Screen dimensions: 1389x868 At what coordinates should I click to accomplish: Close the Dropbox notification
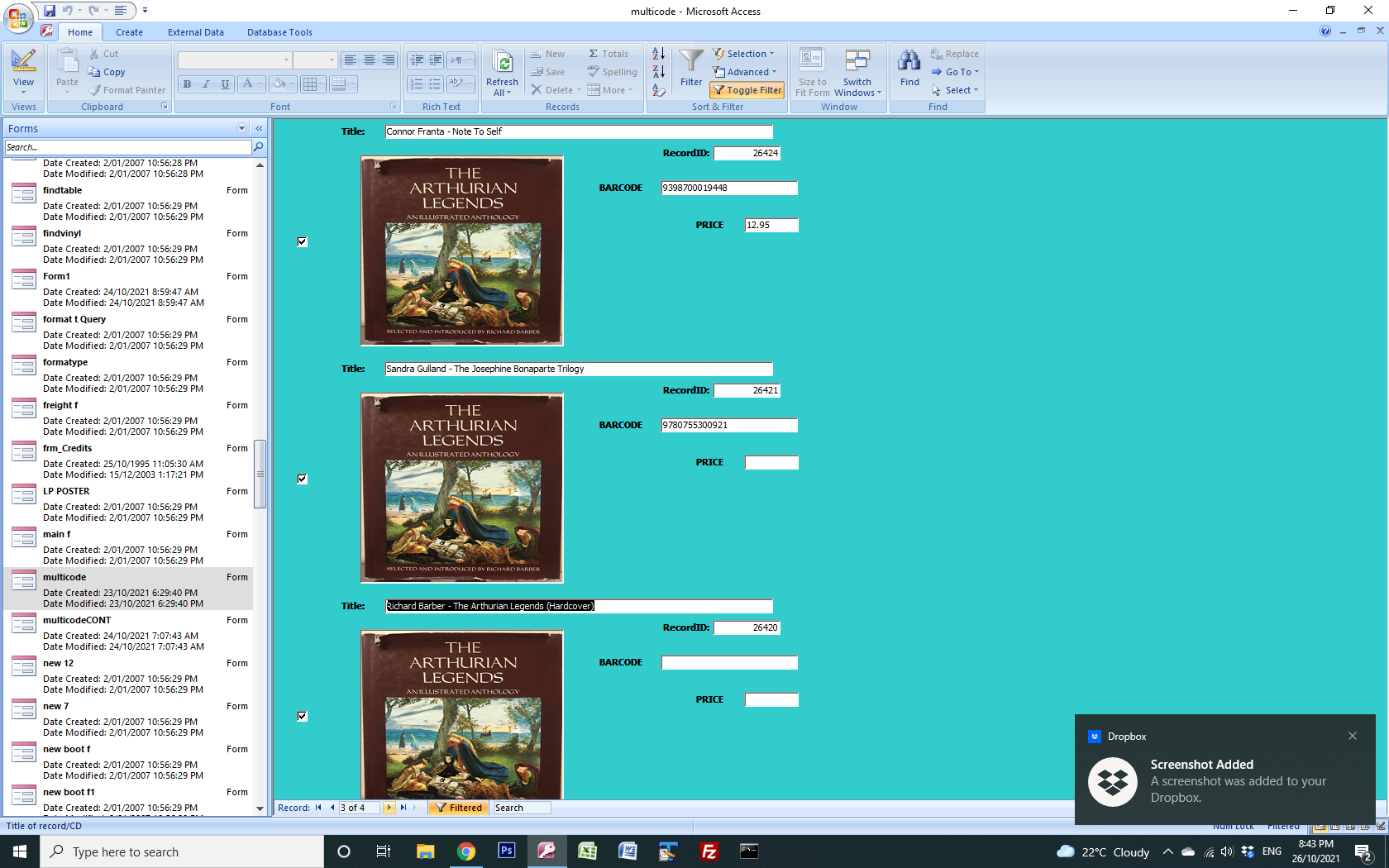click(x=1353, y=736)
